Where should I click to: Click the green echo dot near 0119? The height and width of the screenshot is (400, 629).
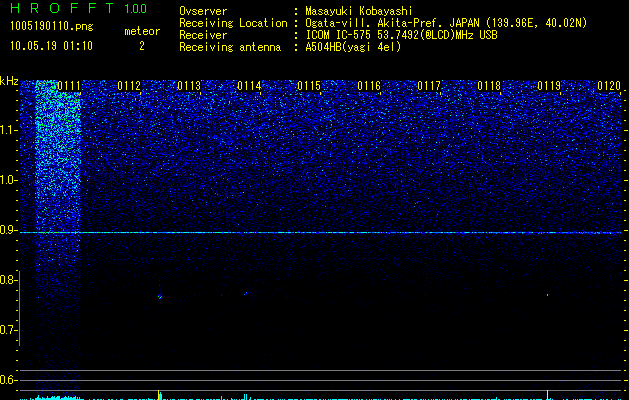(x=547, y=295)
